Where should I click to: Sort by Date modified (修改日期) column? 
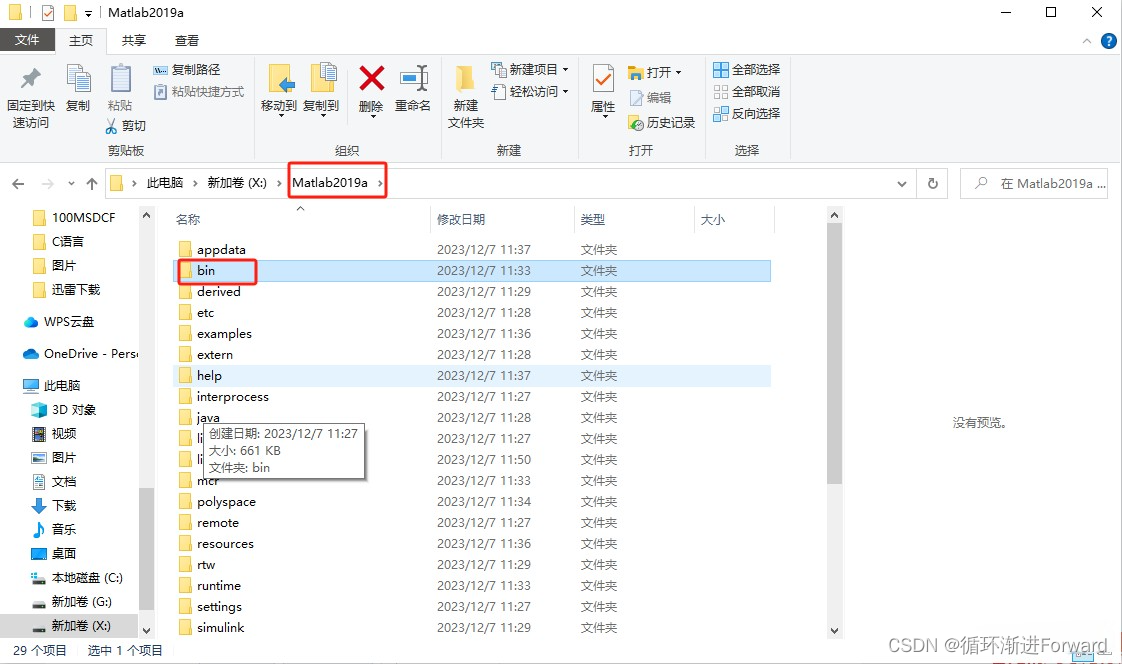[x=461, y=220]
